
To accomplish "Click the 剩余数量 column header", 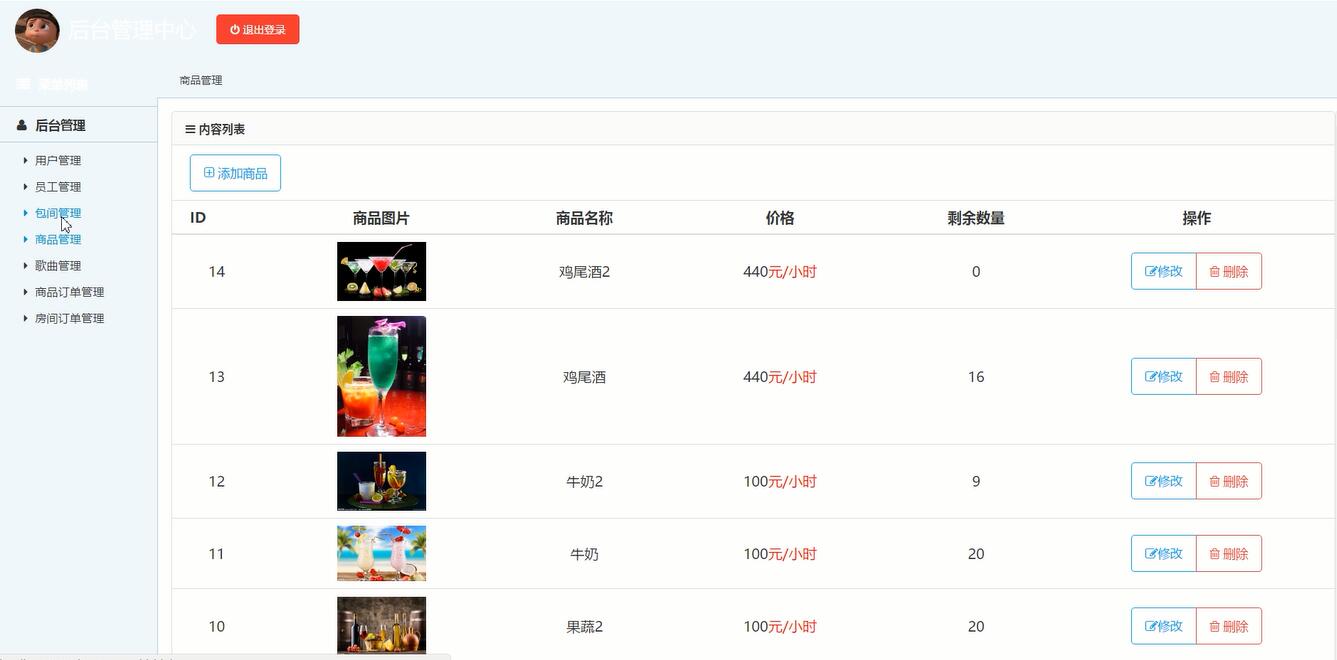I will pyautogui.click(x=976, y=218).
